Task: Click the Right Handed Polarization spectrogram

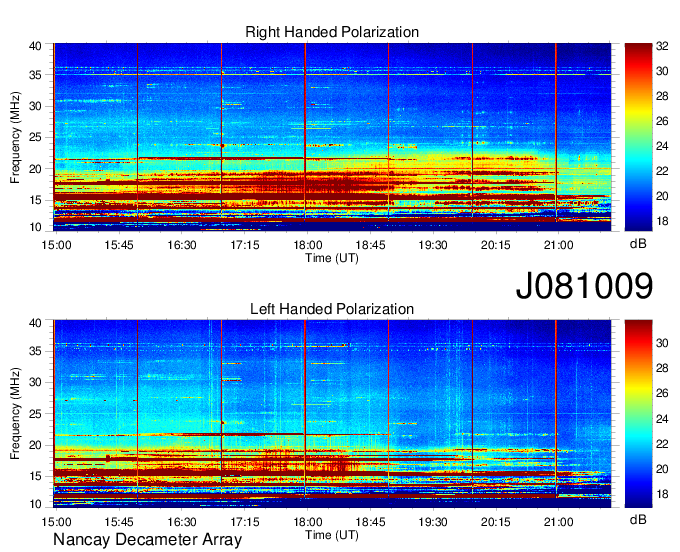Action: tap(332, 137)
